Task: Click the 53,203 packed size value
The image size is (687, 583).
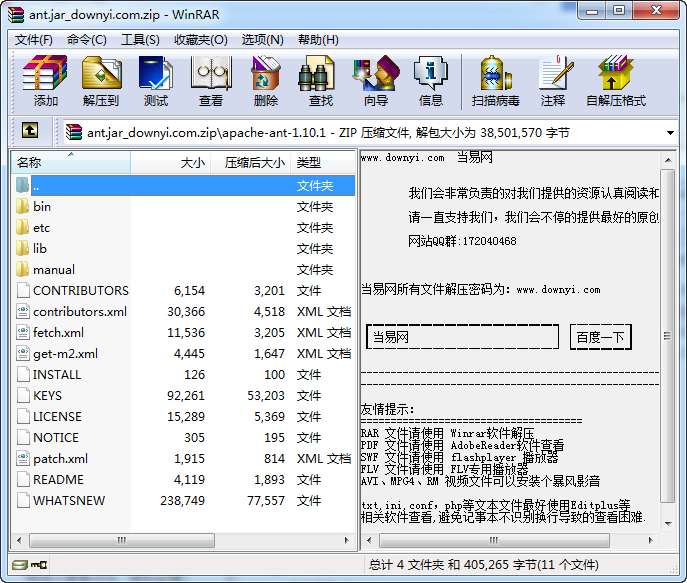Action: coord(266,396)
